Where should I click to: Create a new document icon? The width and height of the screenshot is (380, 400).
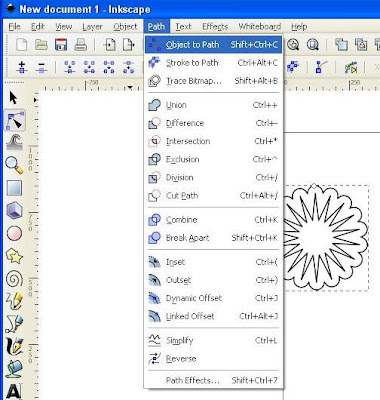click(21, 45)
